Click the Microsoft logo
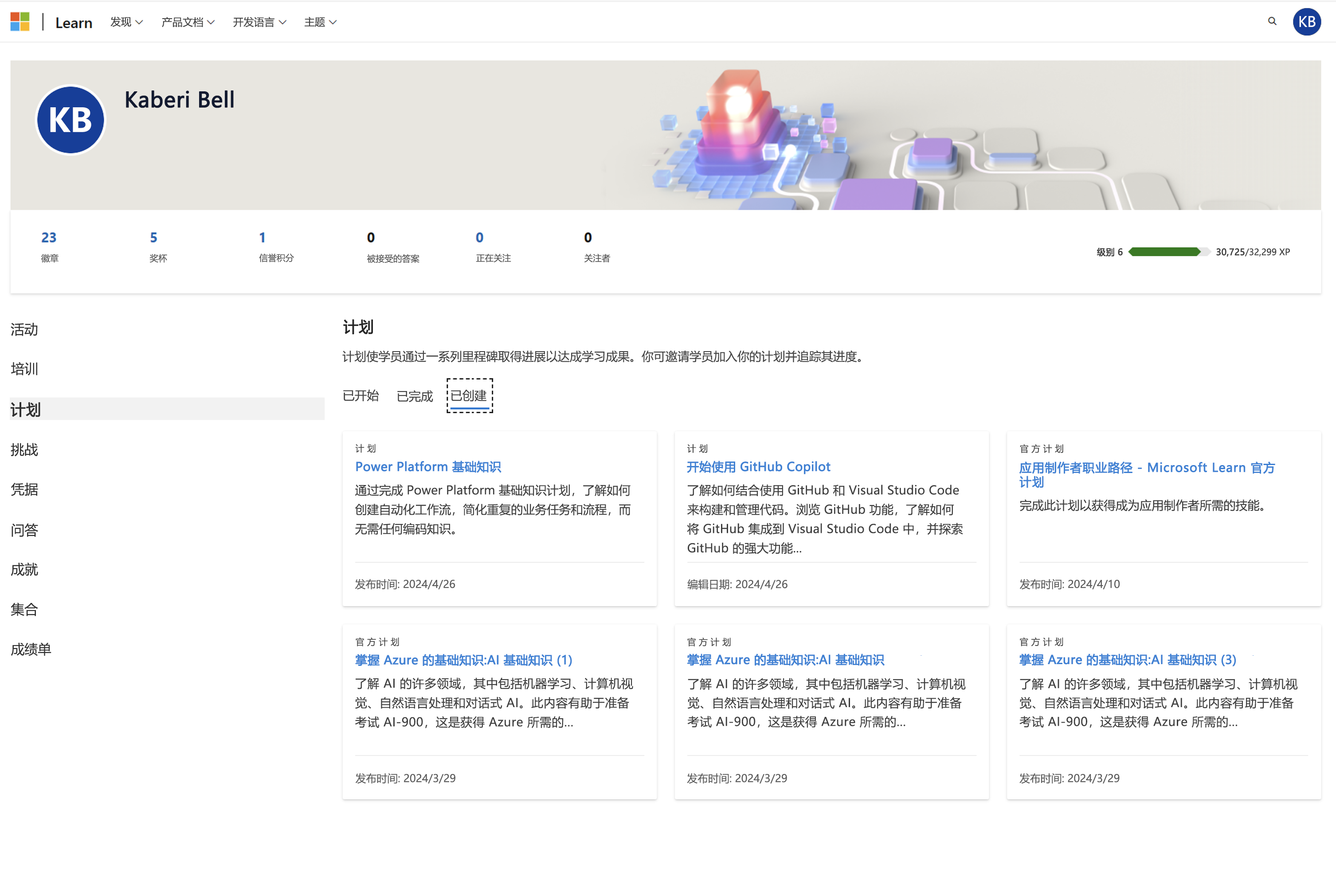Image resolution: width=1336 pixels, height=896 pixels. click(x=20, y=21)
